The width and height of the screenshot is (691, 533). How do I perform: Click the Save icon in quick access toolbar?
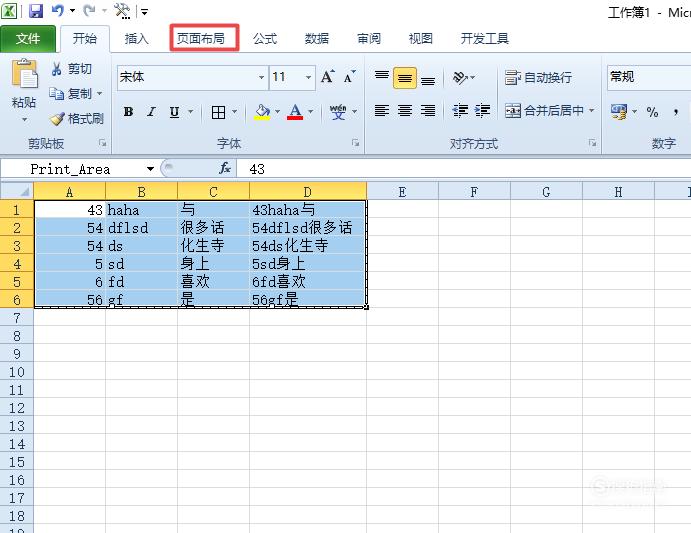point(36,11)
